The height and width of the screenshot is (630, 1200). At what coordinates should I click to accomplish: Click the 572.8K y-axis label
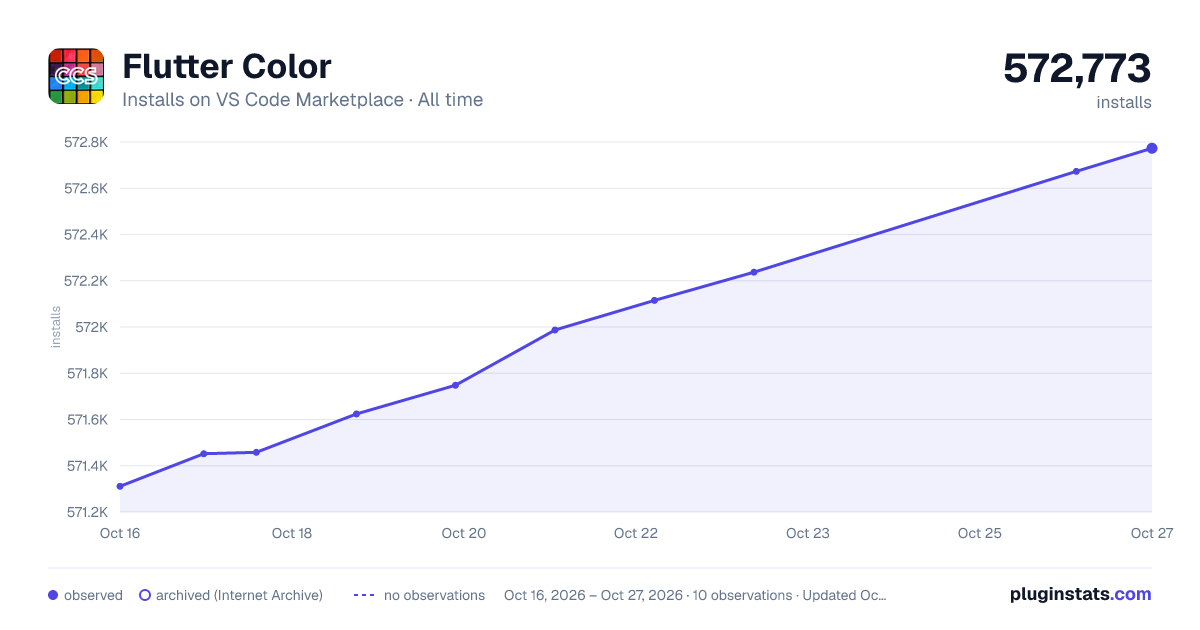pyautogui.click(x=85, y=142)
